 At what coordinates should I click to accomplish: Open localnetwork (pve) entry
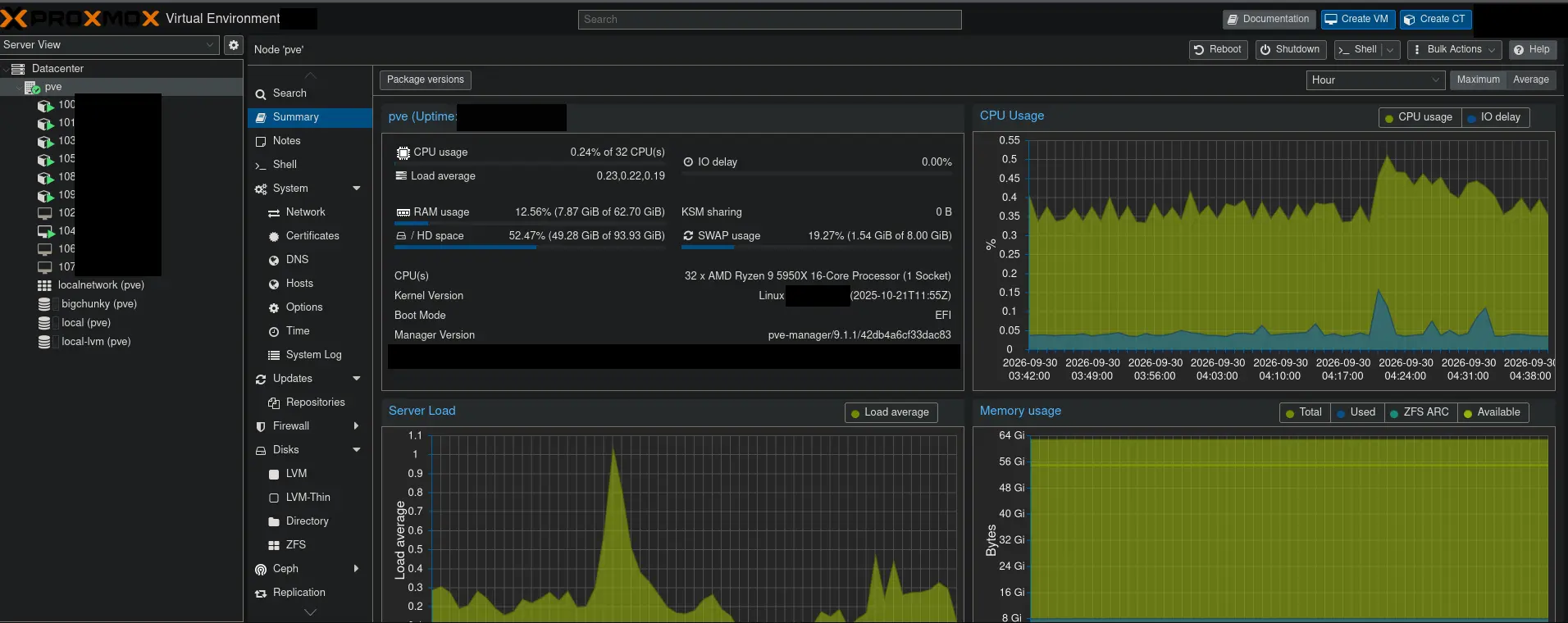point(101,285)
